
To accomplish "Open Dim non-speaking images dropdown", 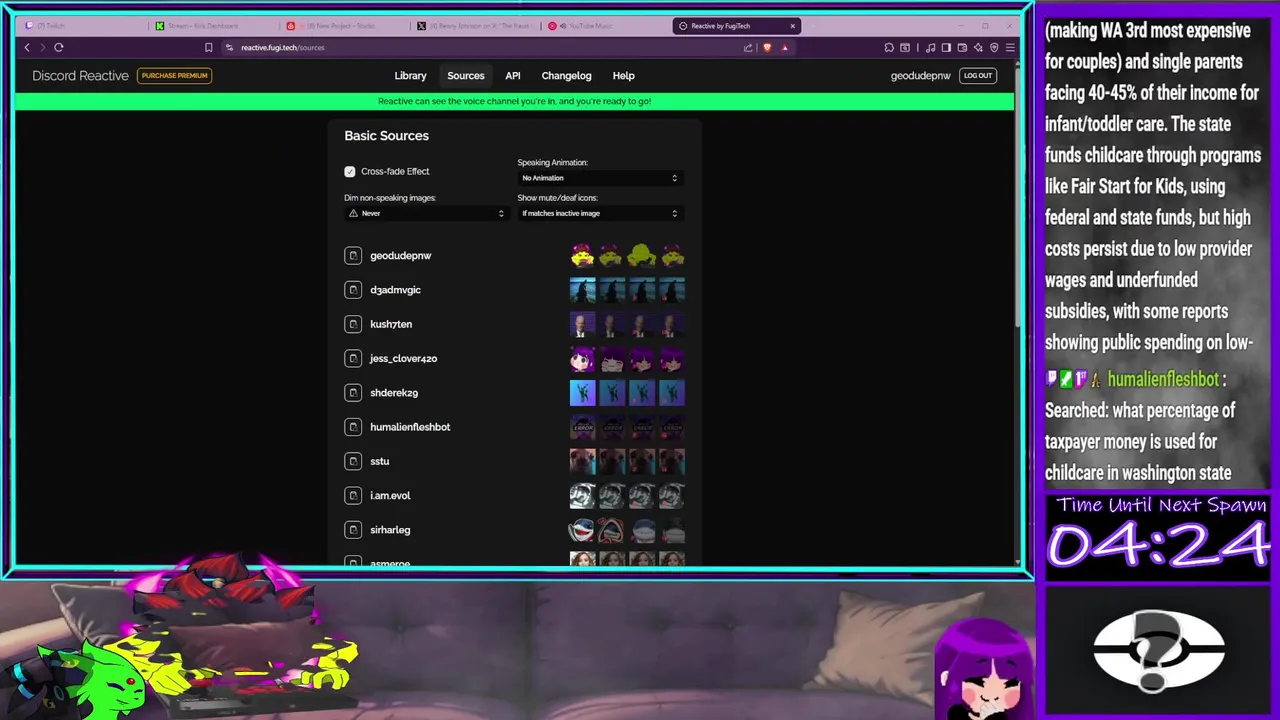I will (426, 213).
